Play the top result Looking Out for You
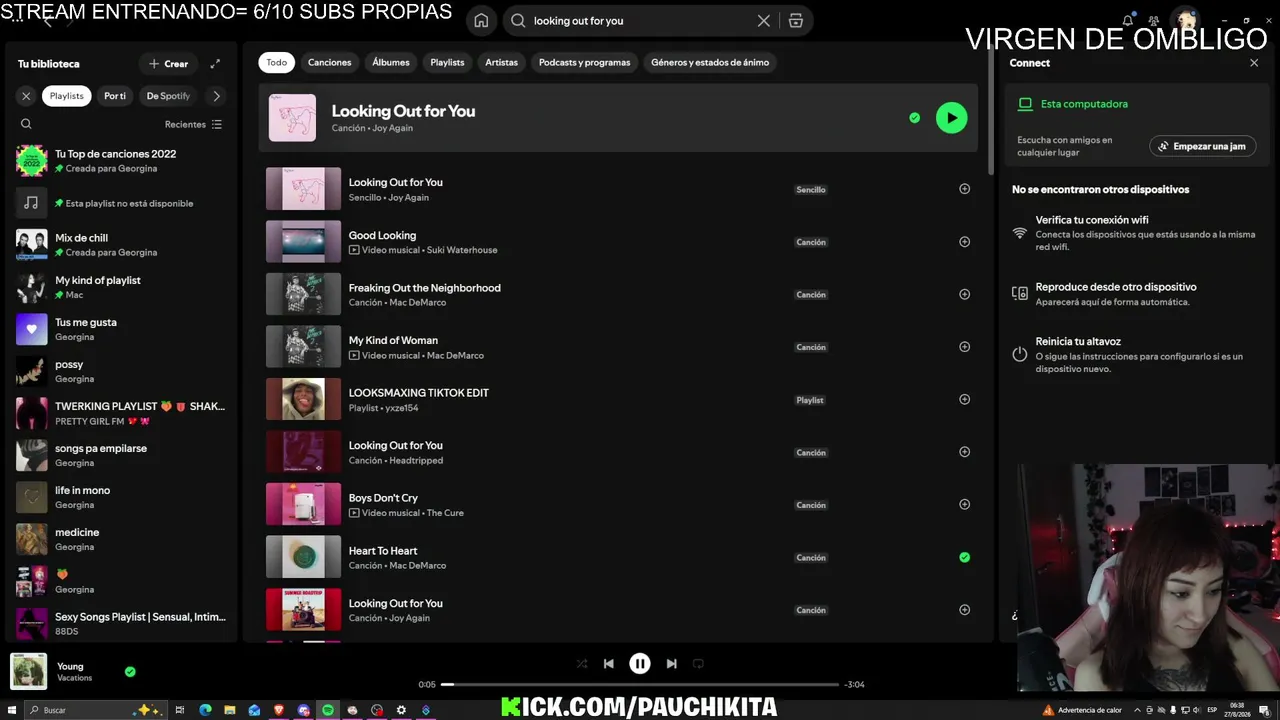The image size is (1280, 720). point(951,118)
